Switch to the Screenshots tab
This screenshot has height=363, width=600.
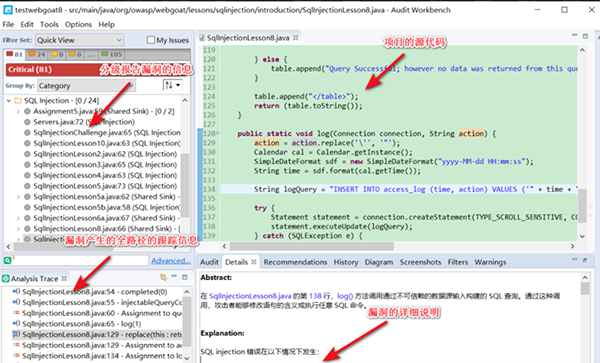pos(421,262)
